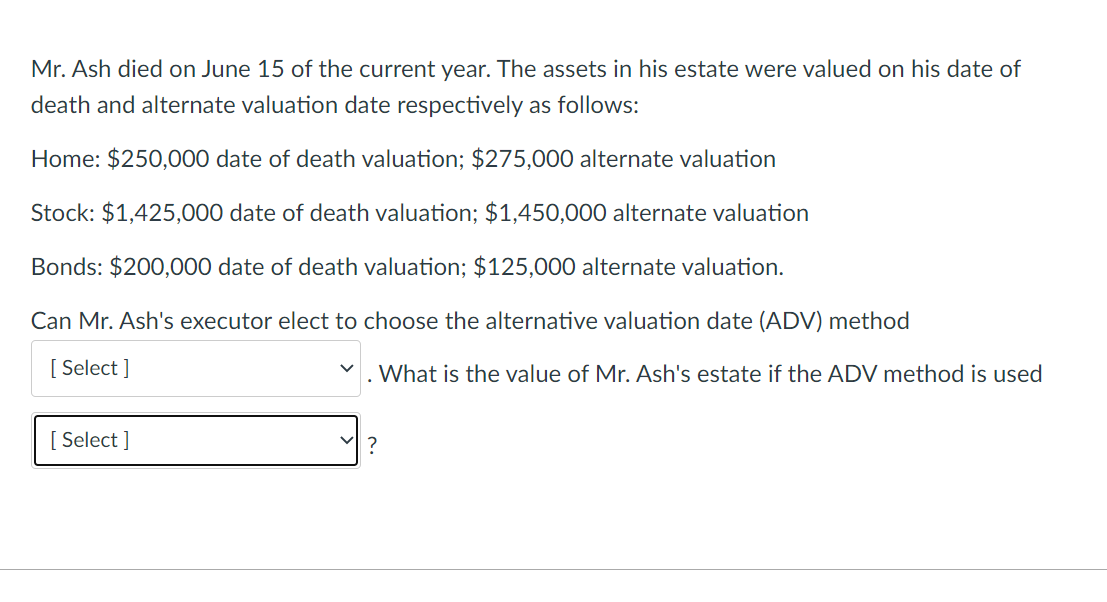Click the Bonds valuation line of text
This screenshot has width=1107, height=602.
click(407, 267)
